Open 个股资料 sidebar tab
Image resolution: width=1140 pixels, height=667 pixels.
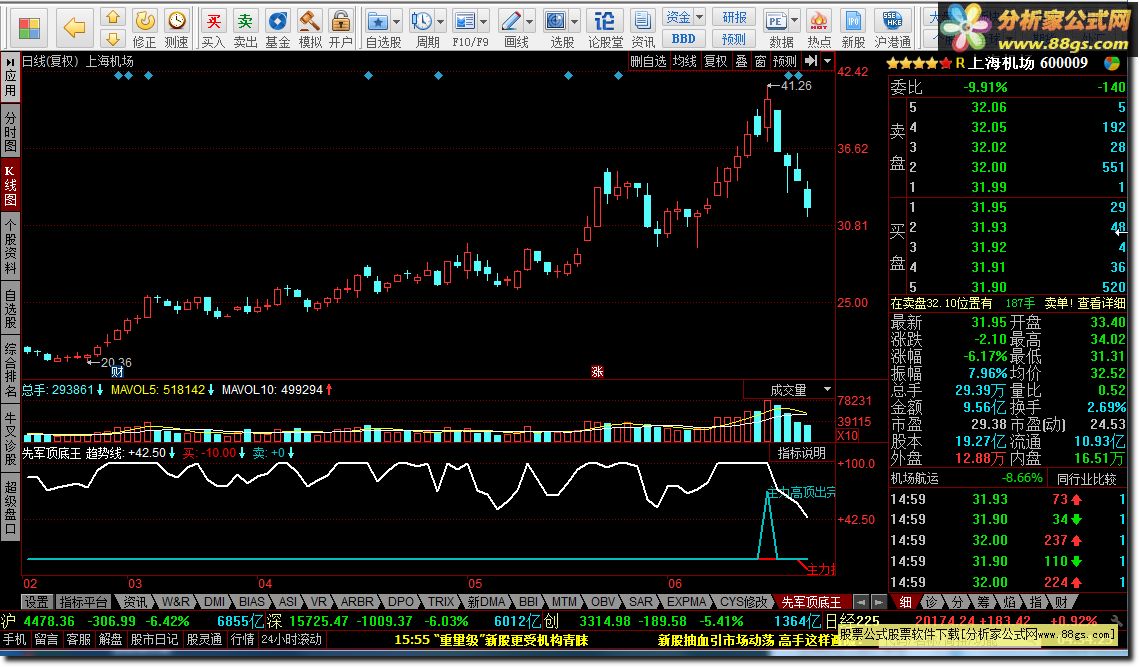10,247
